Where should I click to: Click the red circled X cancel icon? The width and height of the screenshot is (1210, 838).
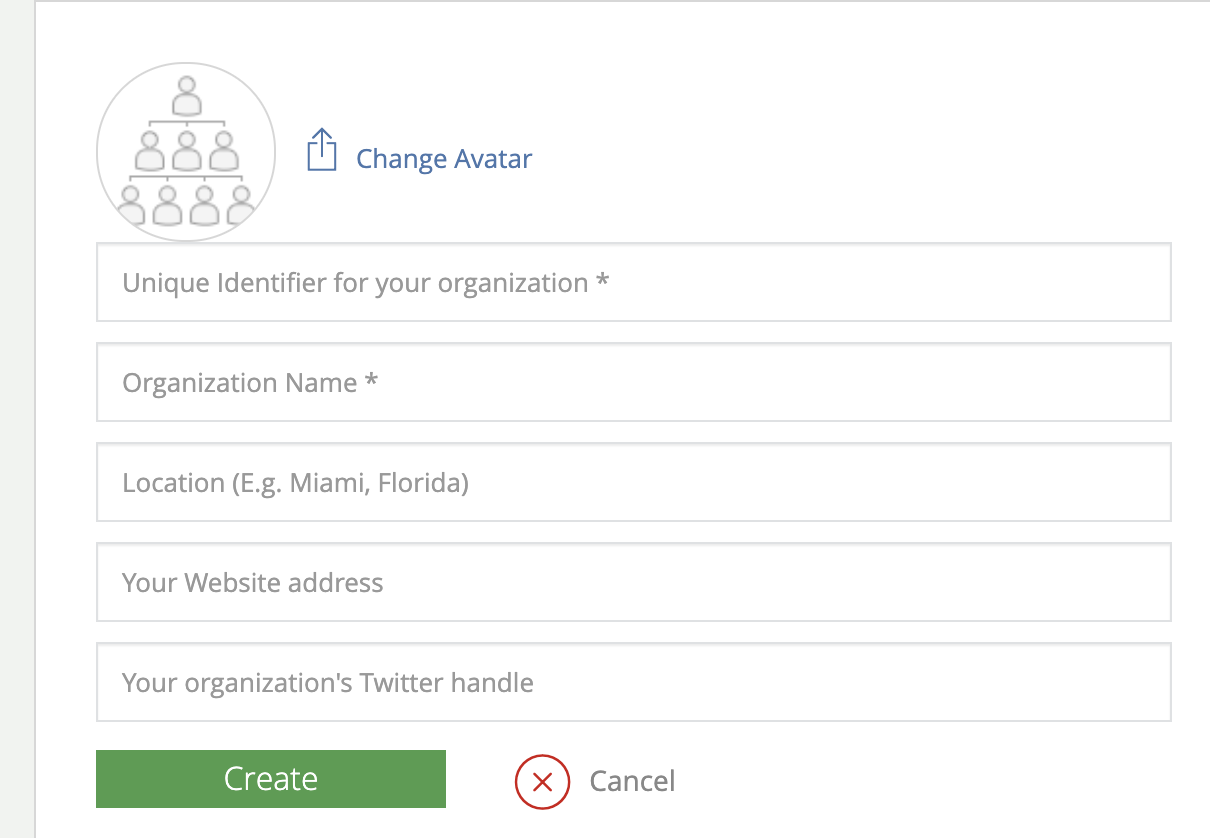pyautogui.click(x=542, y=781)
